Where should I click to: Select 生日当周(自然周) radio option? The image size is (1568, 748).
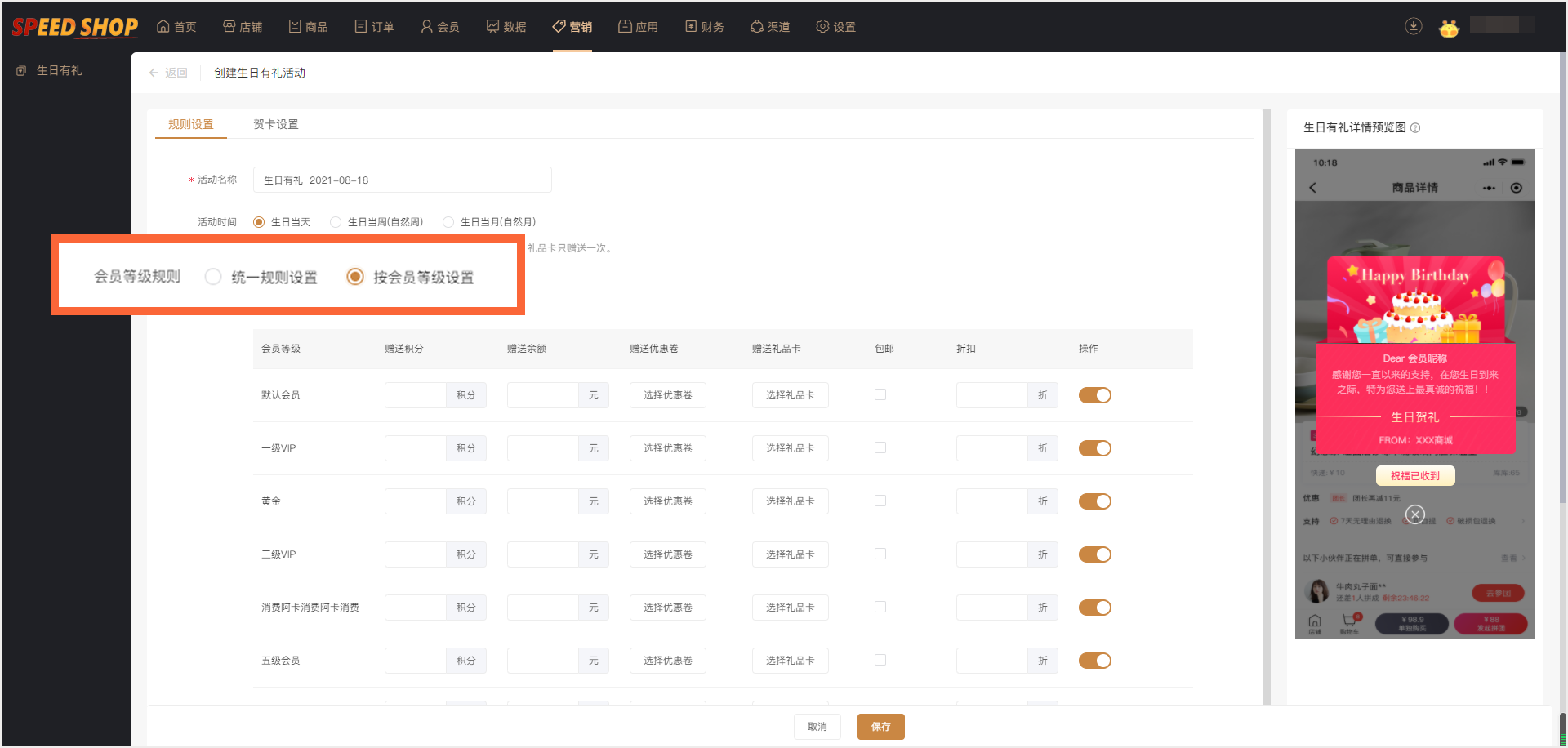[x=336, y=222]
